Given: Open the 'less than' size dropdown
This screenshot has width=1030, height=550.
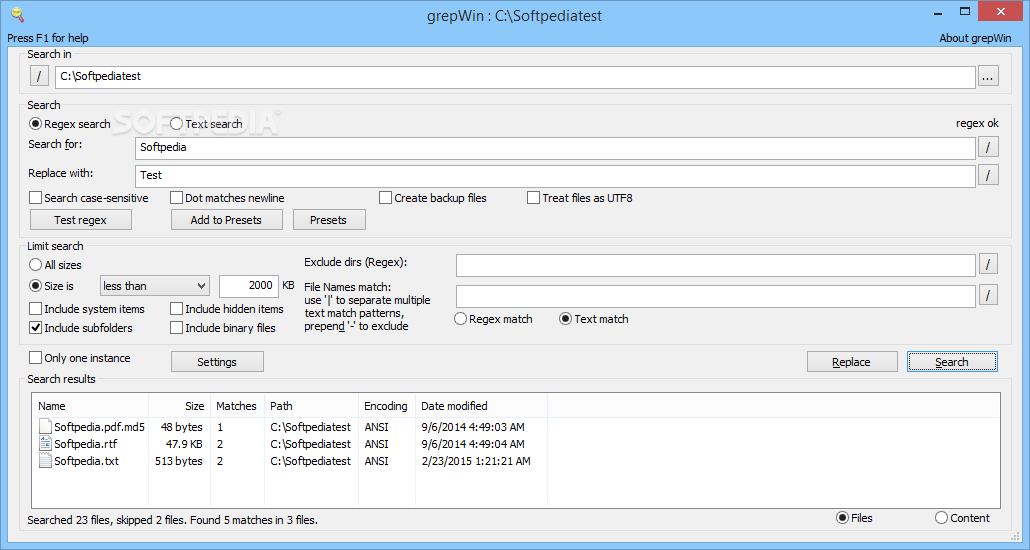Looking at the screenshot, I should 154,286.
